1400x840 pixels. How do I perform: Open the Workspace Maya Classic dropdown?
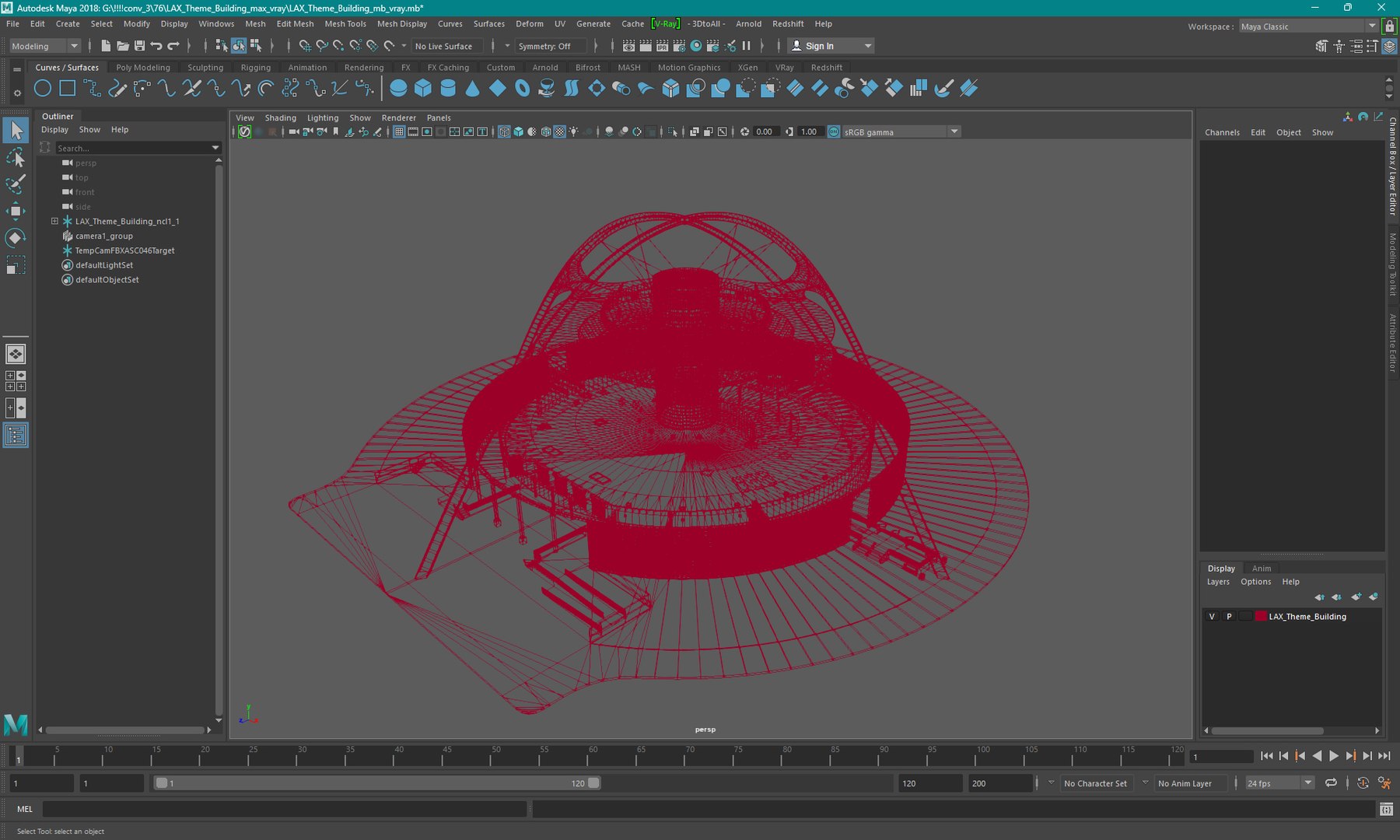click(x=1308, y=26)
